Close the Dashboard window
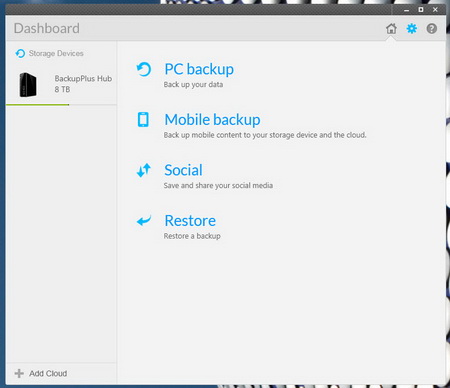The image size is (450, 388). (x=435, y=10)
